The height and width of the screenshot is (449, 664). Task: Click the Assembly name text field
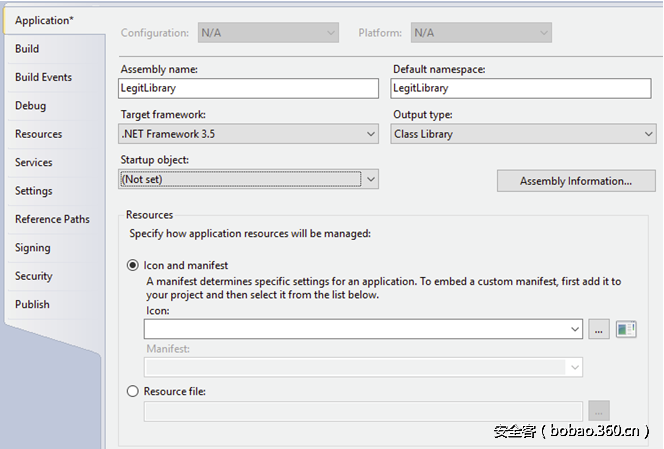click(248, 88)
